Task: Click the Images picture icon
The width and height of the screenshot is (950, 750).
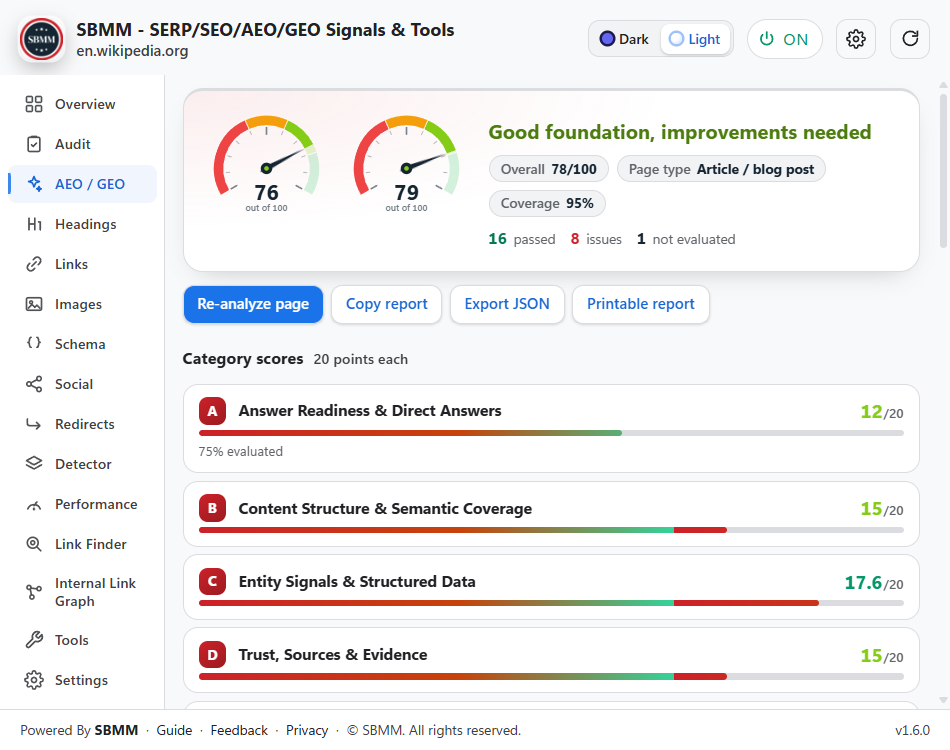Action: coord(34,304)
